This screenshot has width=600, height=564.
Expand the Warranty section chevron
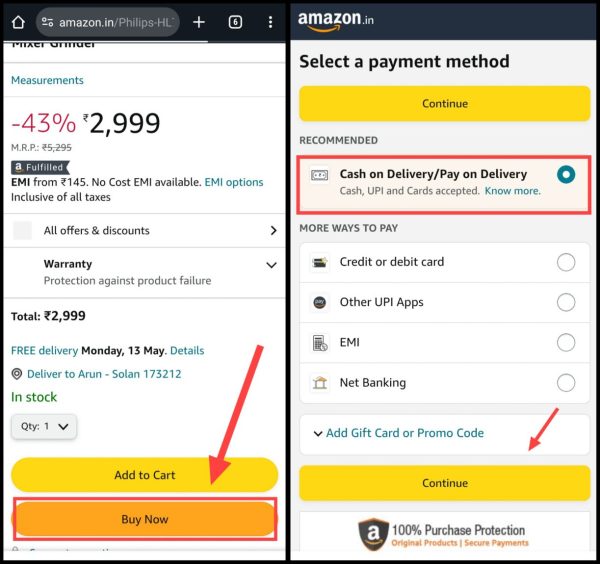271,265
